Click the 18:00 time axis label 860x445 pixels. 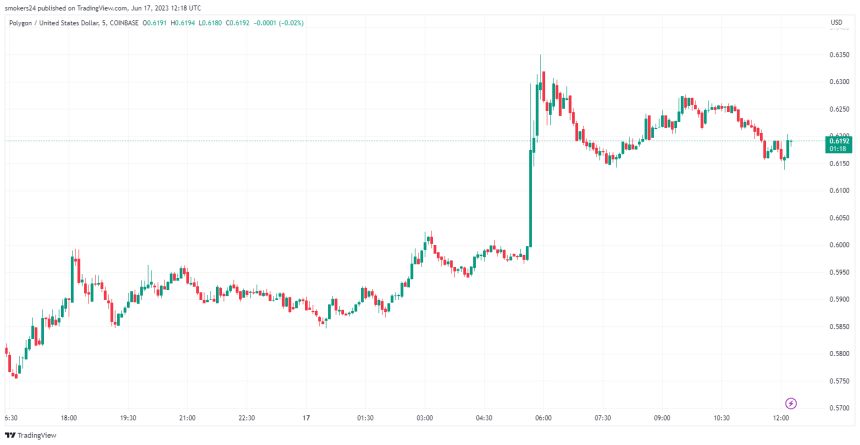click(69, 417)
